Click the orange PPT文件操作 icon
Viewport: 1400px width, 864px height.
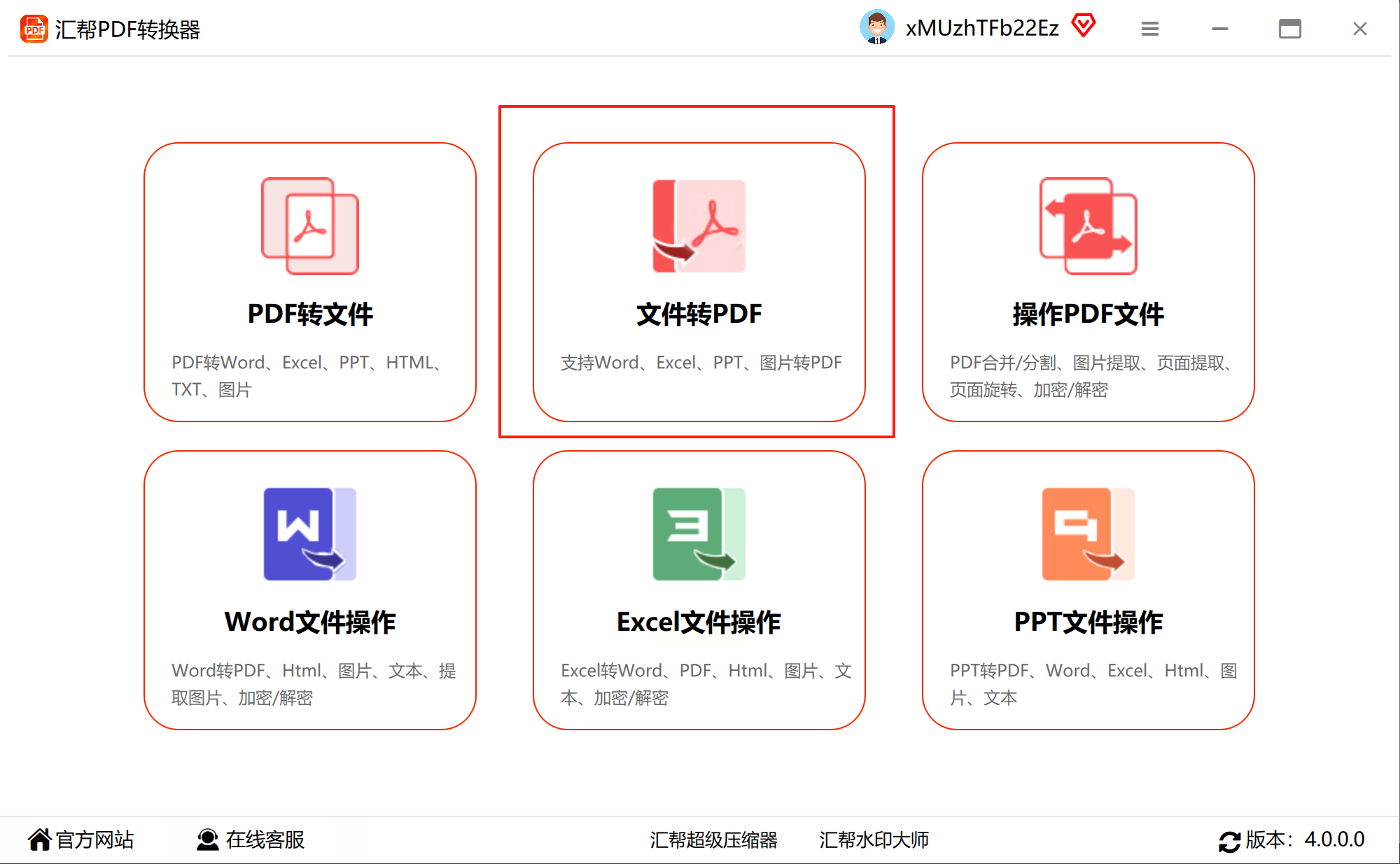(1088, 534)
